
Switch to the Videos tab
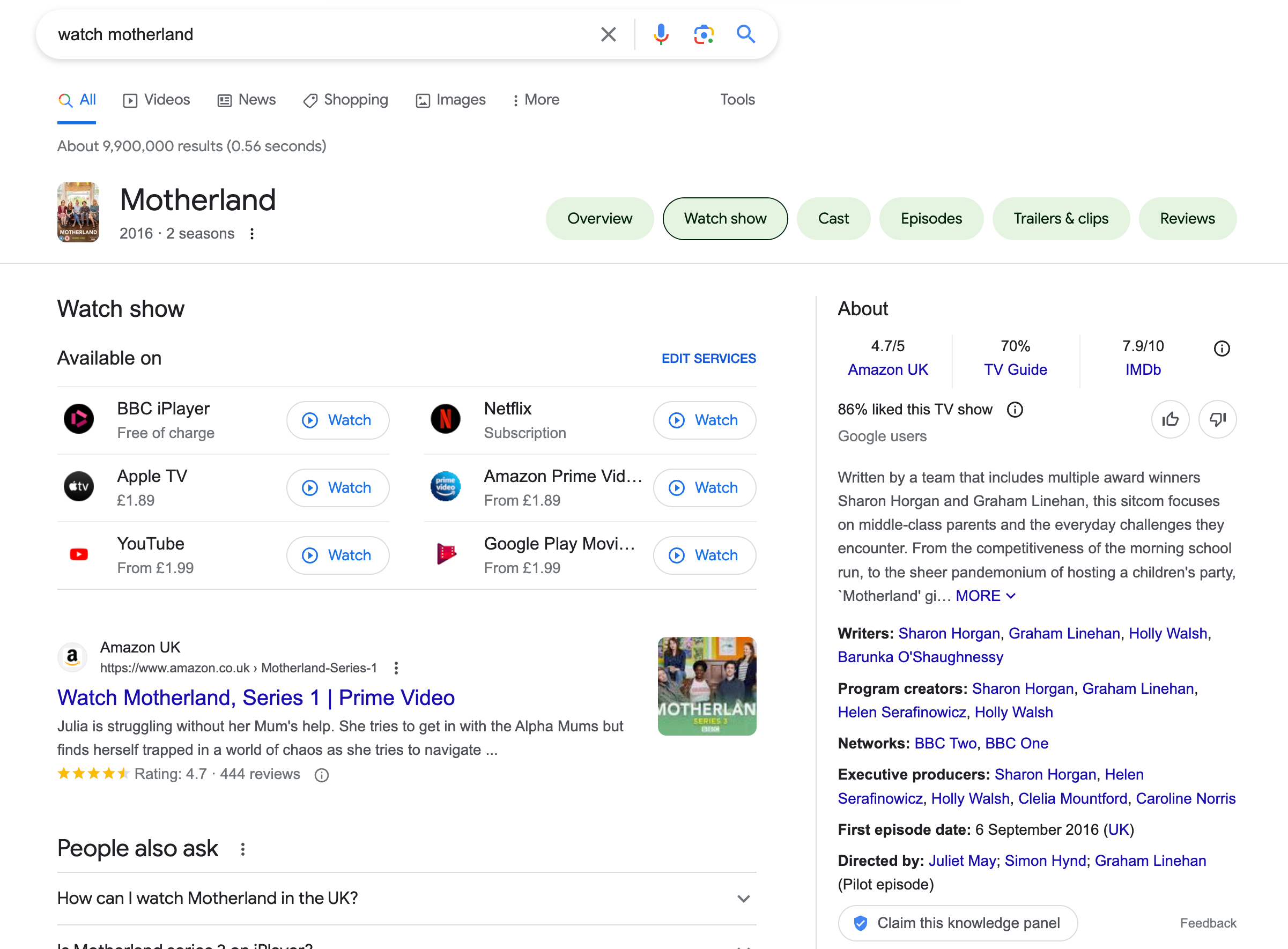(x=156, y=100)
